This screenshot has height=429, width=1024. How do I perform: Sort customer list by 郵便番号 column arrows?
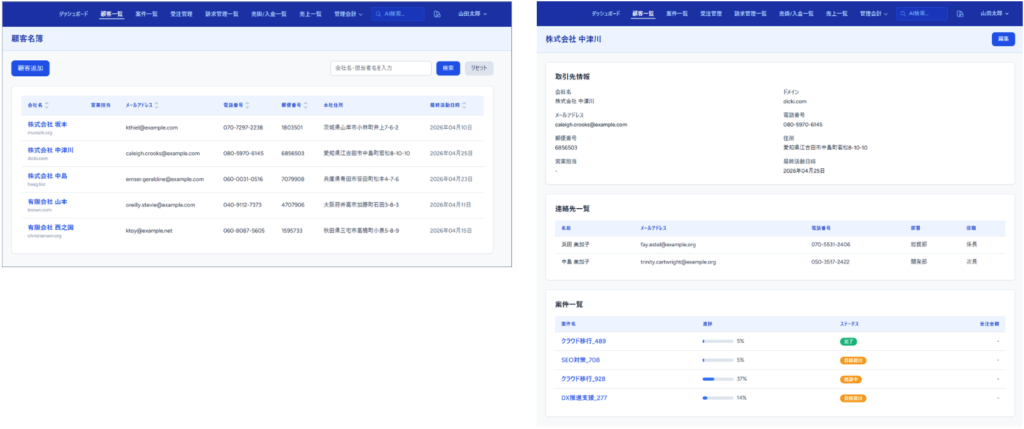coord(306,105)
